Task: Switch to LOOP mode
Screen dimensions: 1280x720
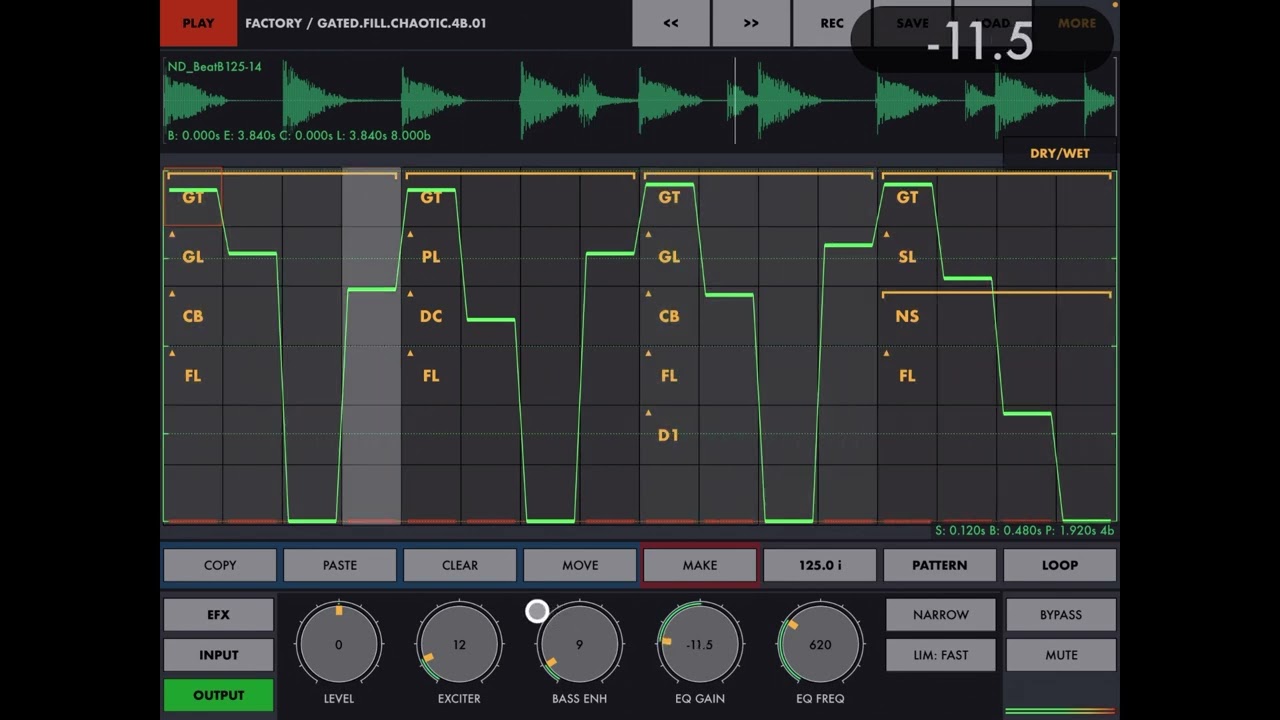Action: click(x=1060, y=565)
